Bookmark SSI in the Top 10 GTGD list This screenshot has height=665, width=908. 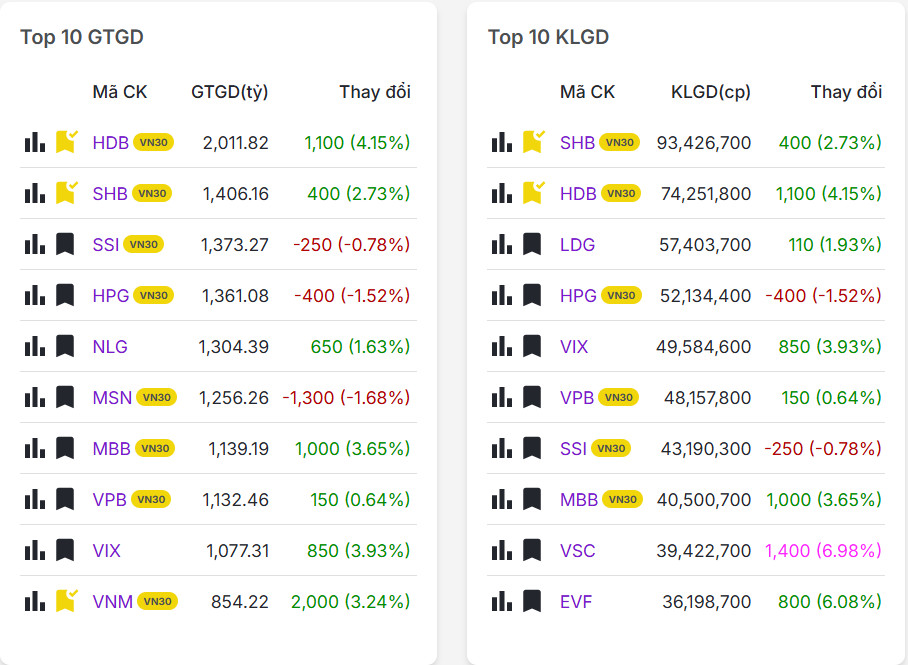click(65, 244)
